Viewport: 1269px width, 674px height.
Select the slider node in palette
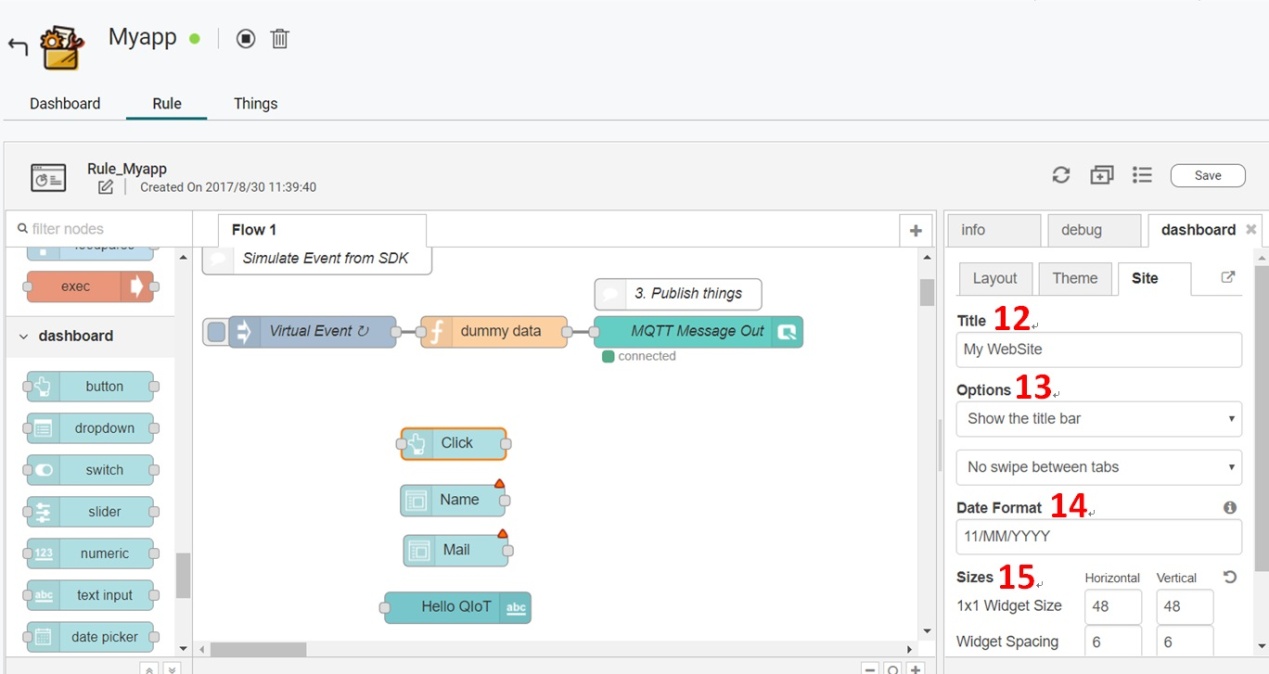pos(91,512)
